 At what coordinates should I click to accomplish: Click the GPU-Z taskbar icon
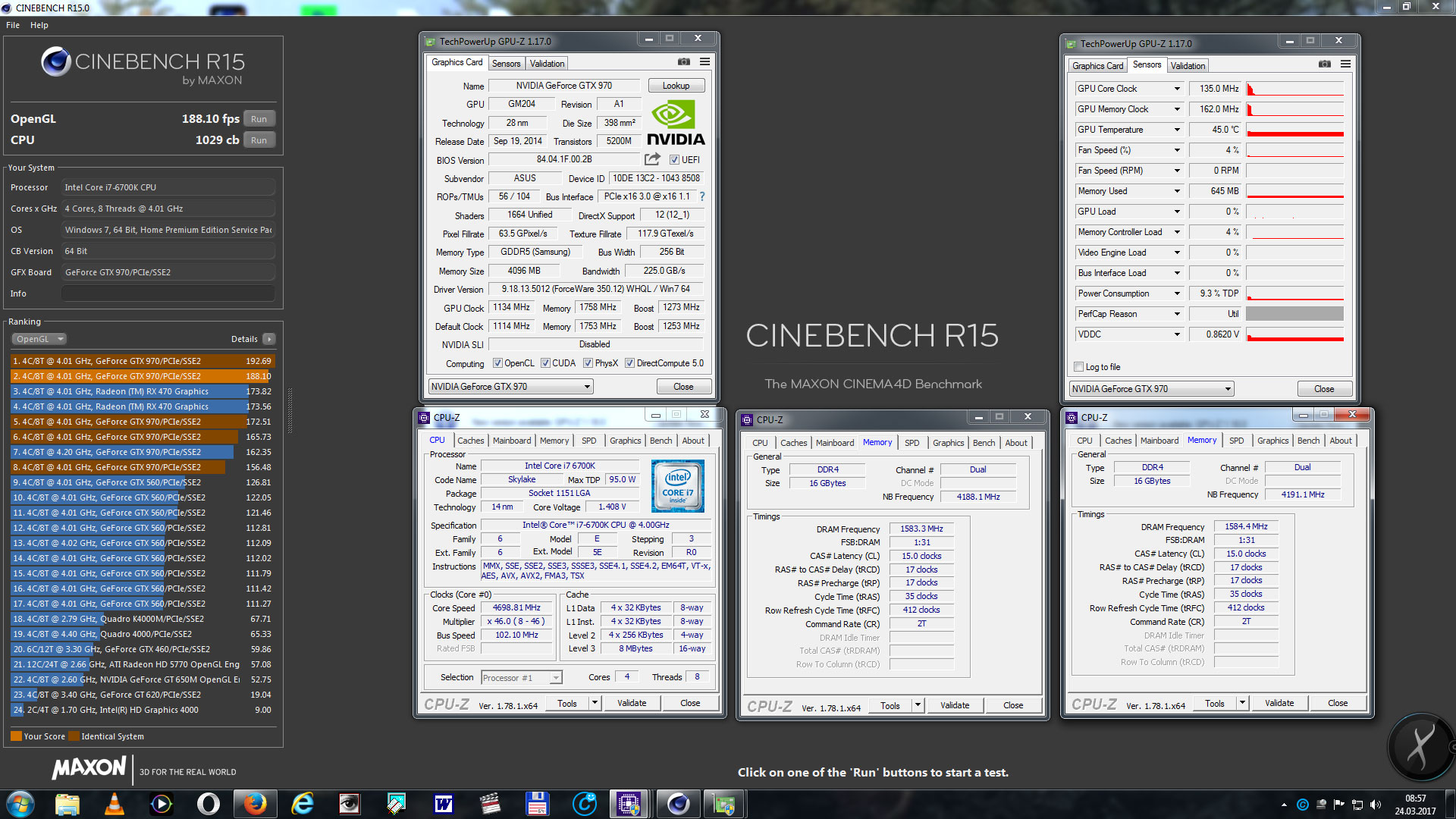[724, 804]
